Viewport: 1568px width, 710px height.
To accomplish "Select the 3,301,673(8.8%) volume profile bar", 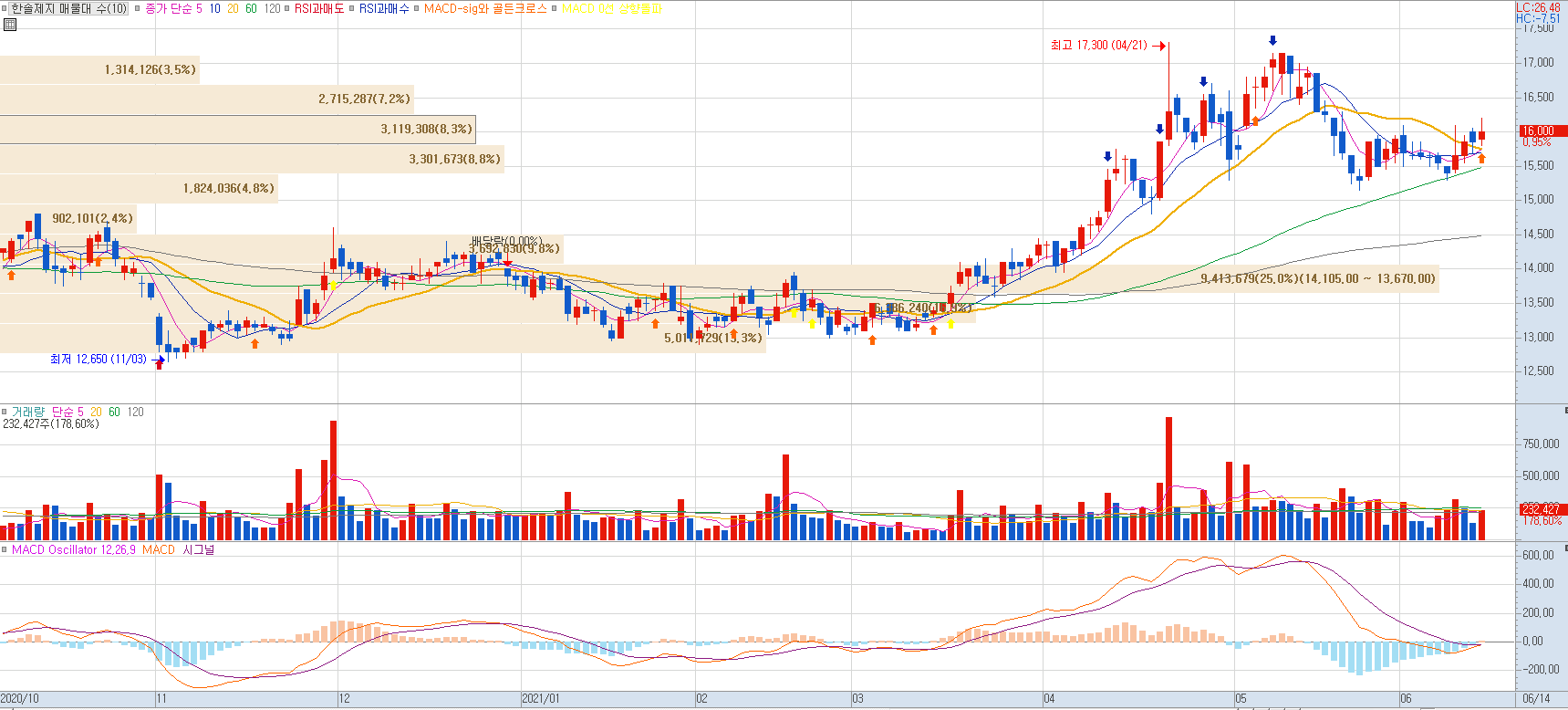I will [x=252, y=159].
